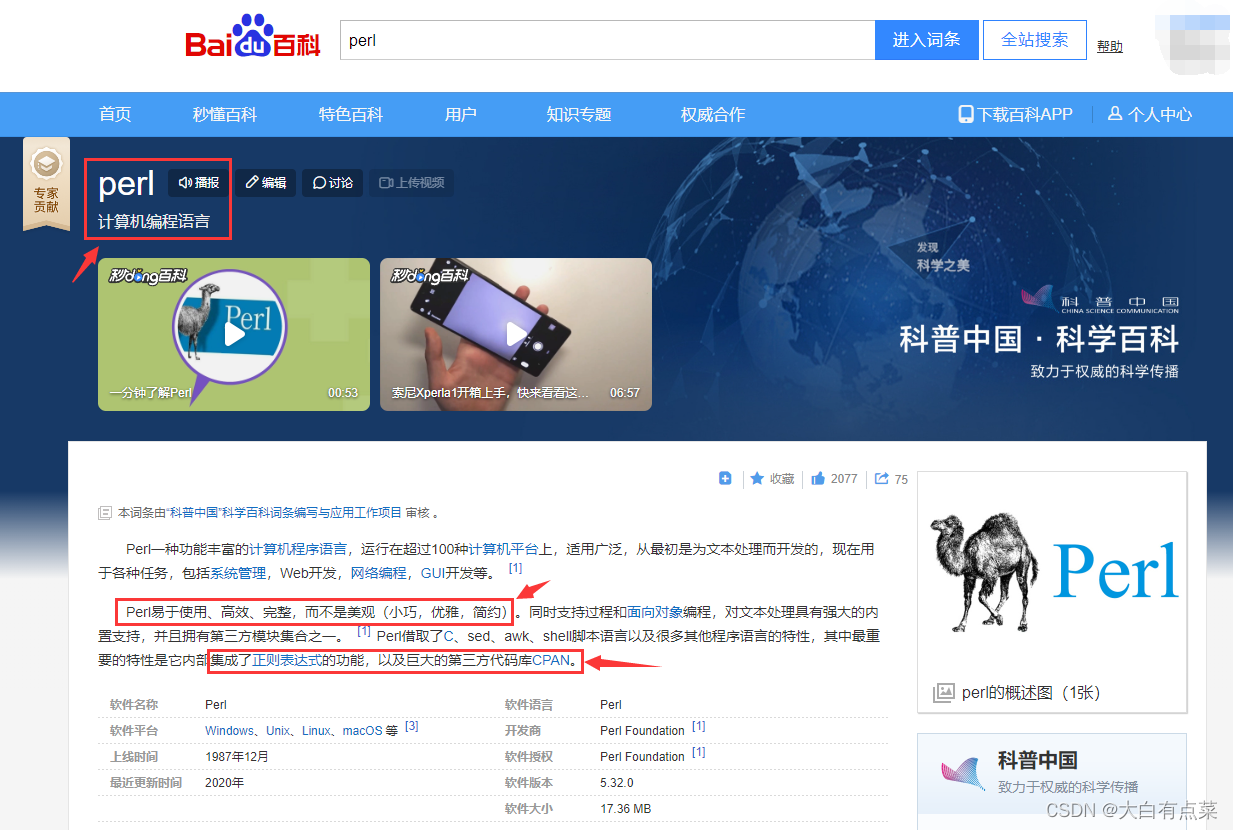This screenshot has width=1233, height=830.
Task: Click the search field containing "perl"
Action: (607, 41)
